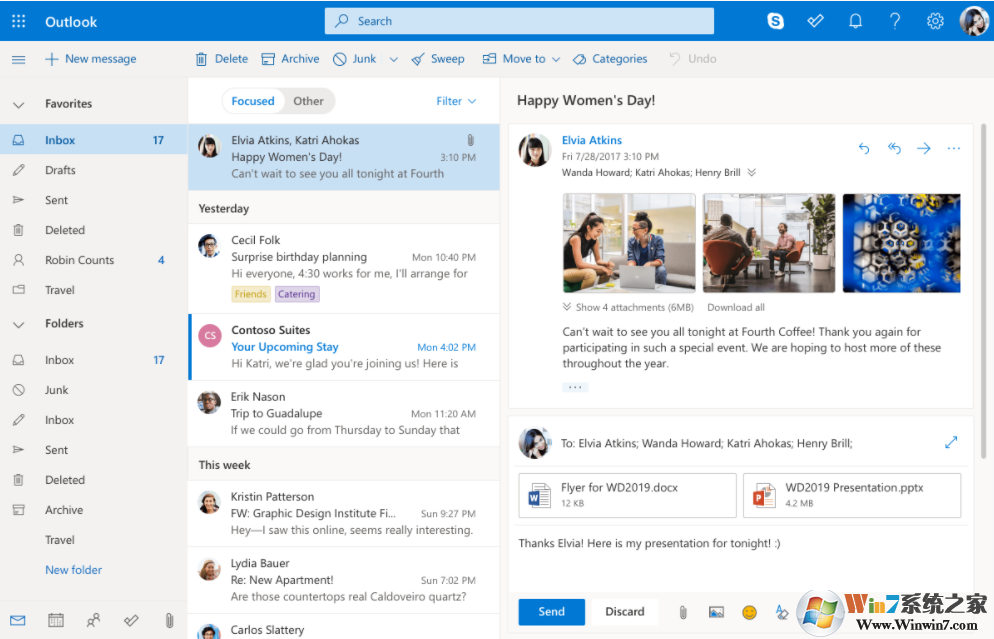This screenshot has width=994, height=639.
Task: Attach a file to the reply
Action: tap(683, 612)
